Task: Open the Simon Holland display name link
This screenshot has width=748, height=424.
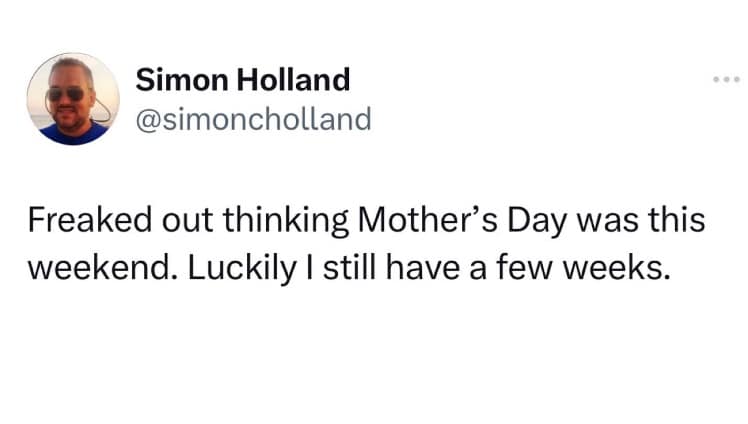Action: pos(243,79)
